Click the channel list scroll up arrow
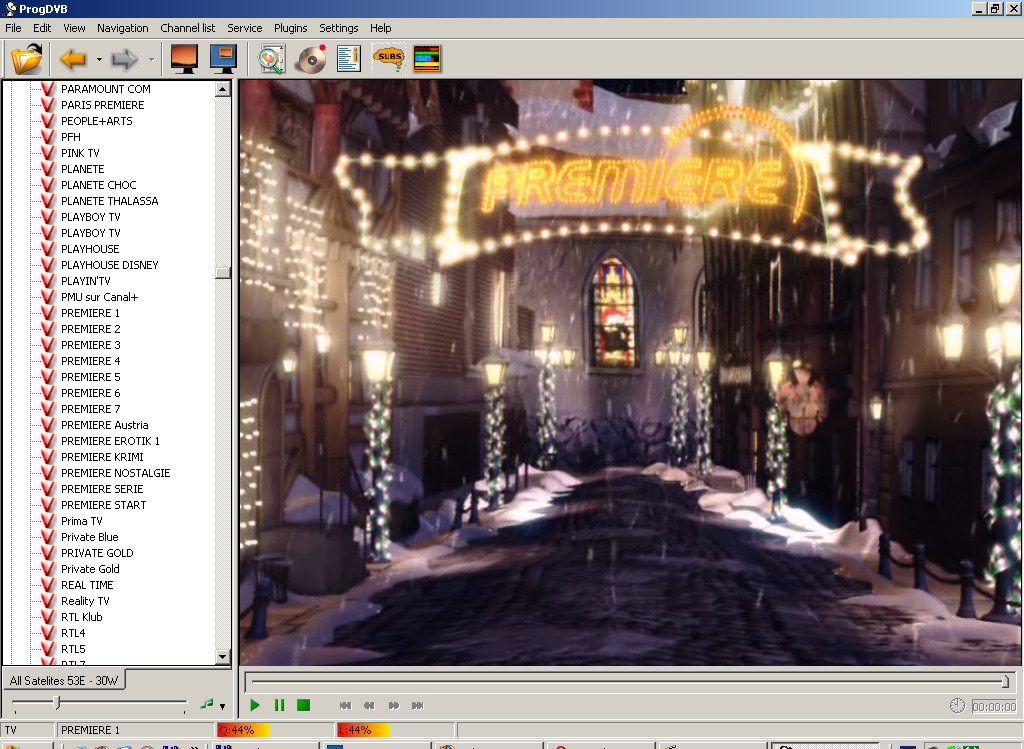The image size is (1024, 749). click(x=223, y=89)
